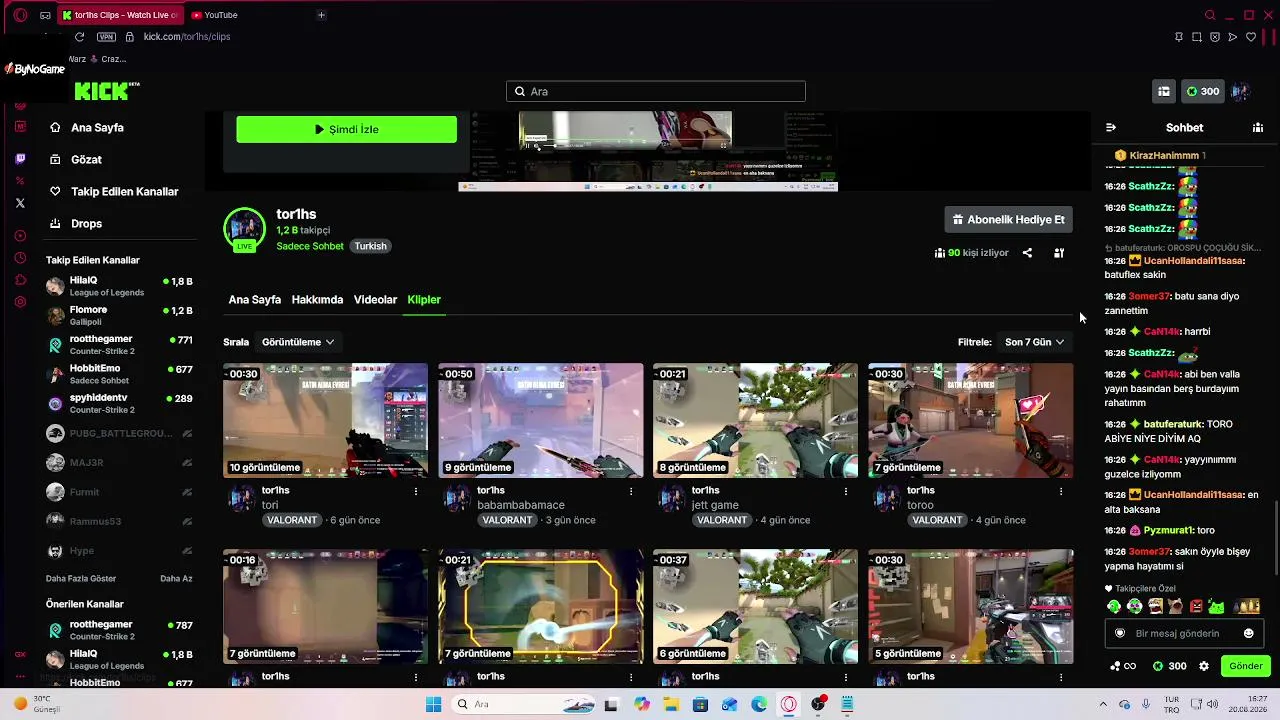
Task: Switch to the Videolar tab
Action: (375, 300)
